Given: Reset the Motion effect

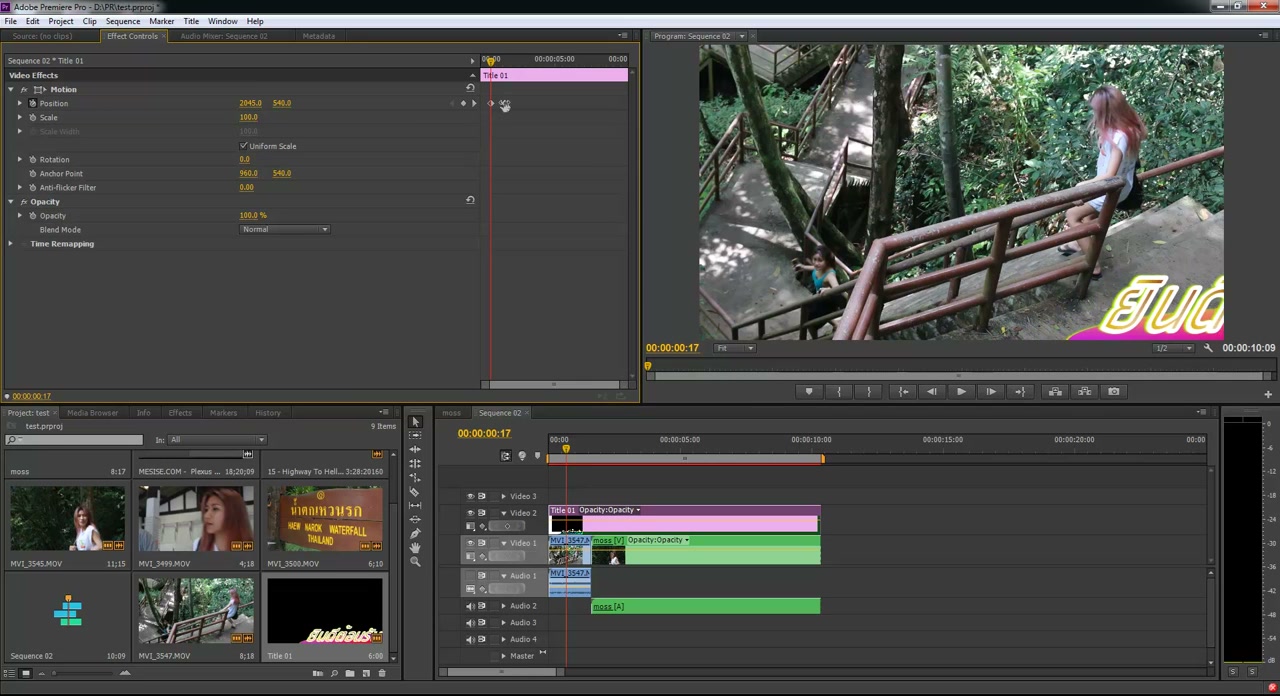Looking at the screenshot, I should [470, 88].
